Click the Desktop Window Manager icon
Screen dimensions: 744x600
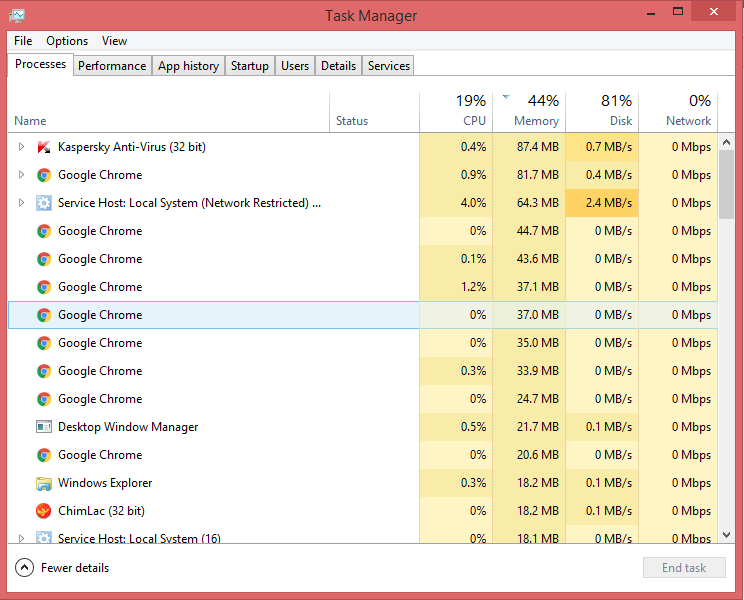coord(44,427)
